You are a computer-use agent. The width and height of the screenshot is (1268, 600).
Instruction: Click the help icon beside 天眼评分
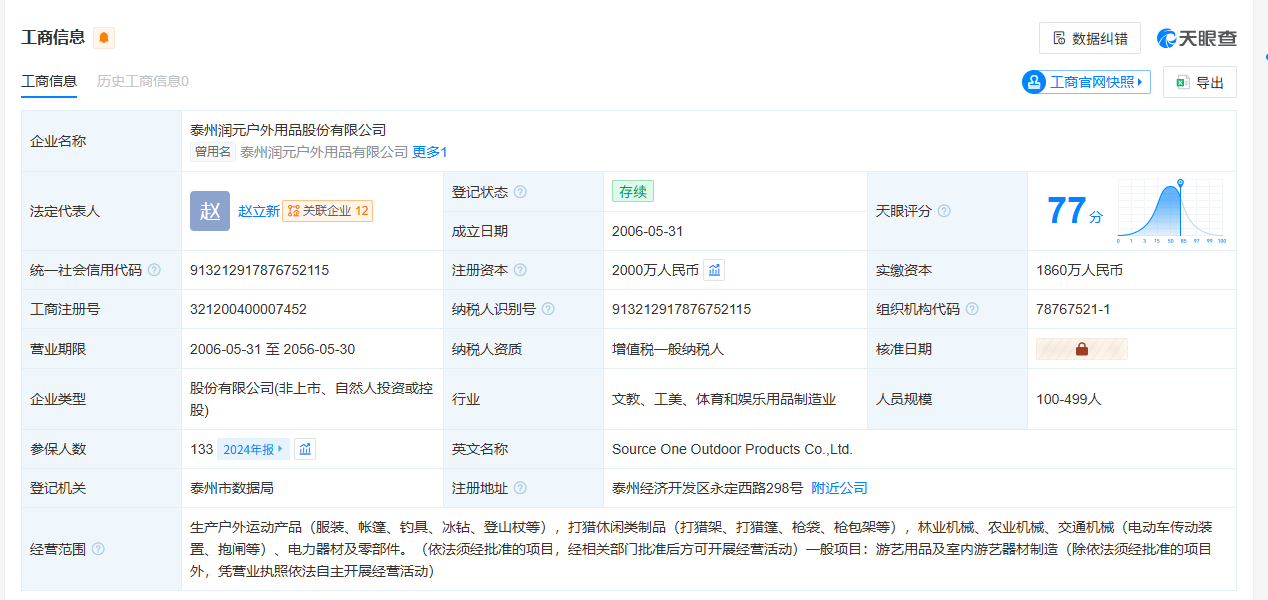coord(944,211)
